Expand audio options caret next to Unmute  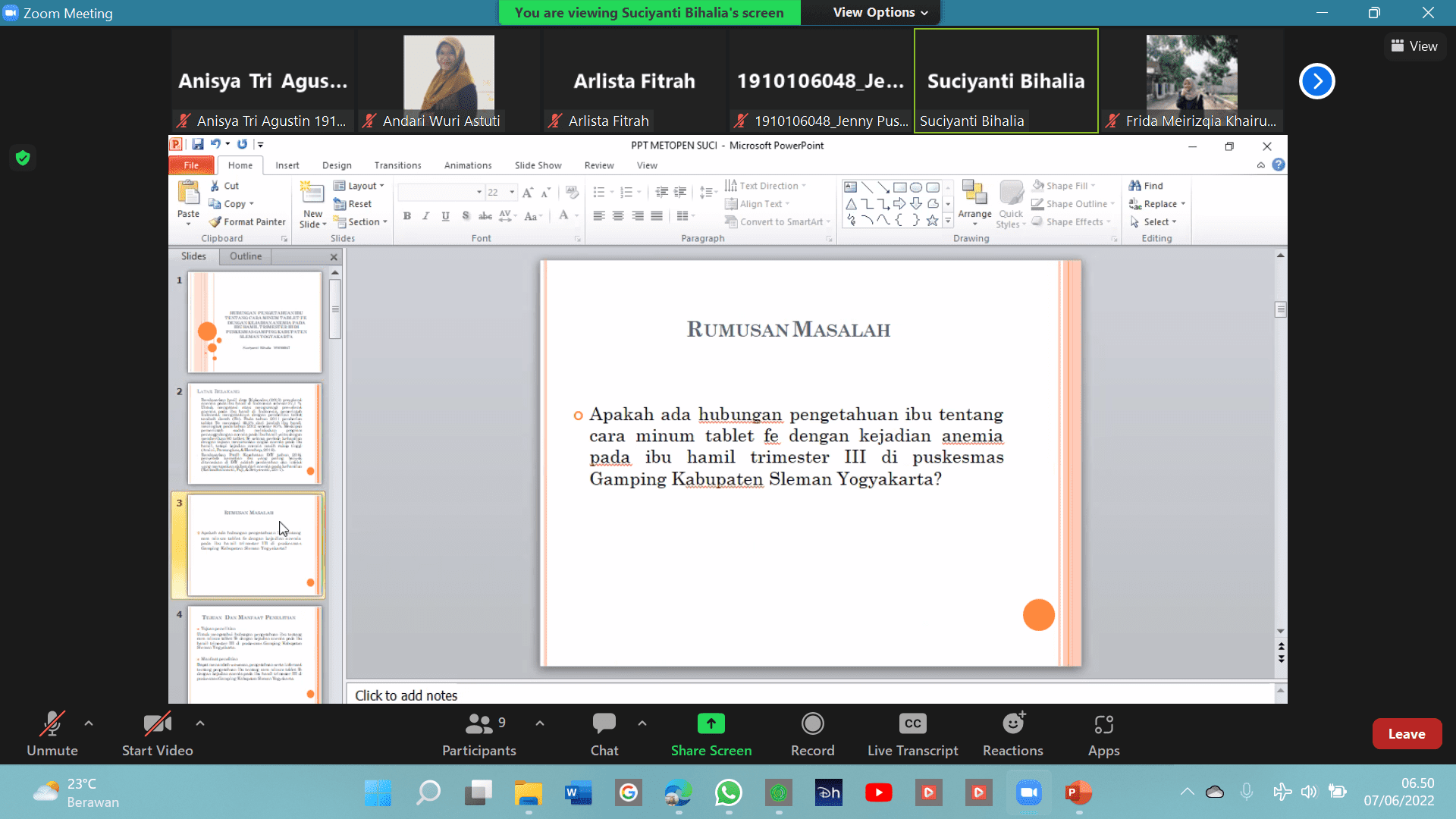[x=89, y=723]
